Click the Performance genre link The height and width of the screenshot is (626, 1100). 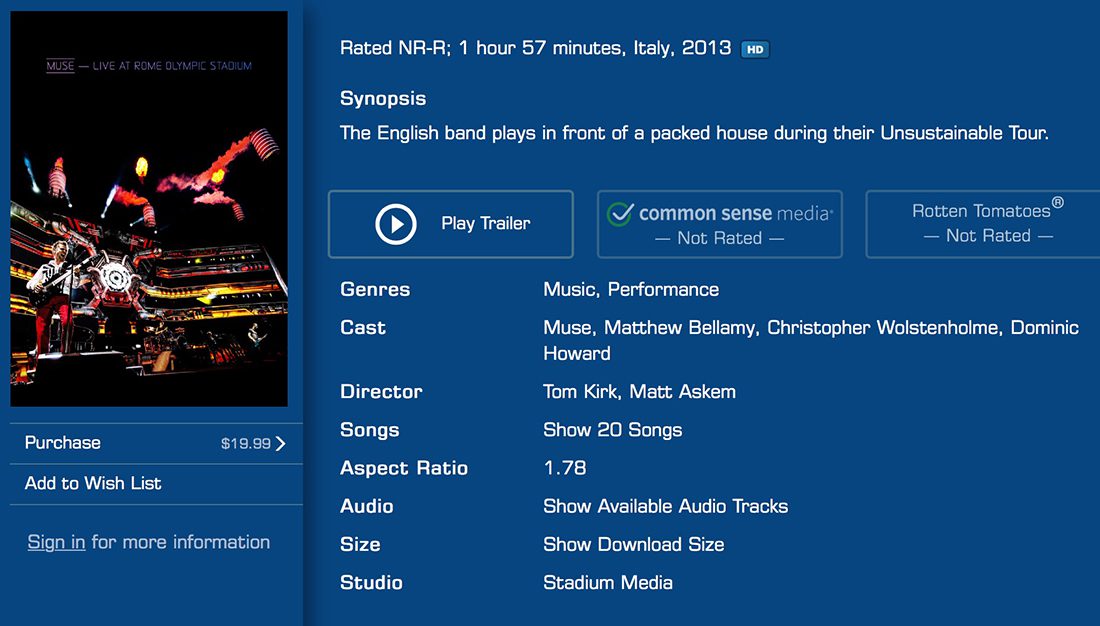[663, 289]
